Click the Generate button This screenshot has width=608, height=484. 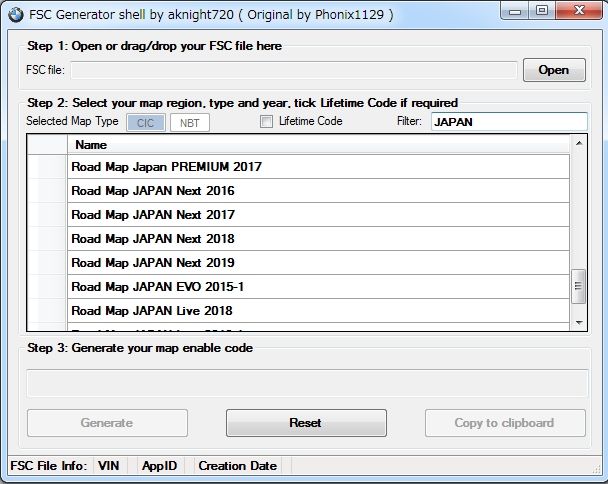tap(107, 423)
